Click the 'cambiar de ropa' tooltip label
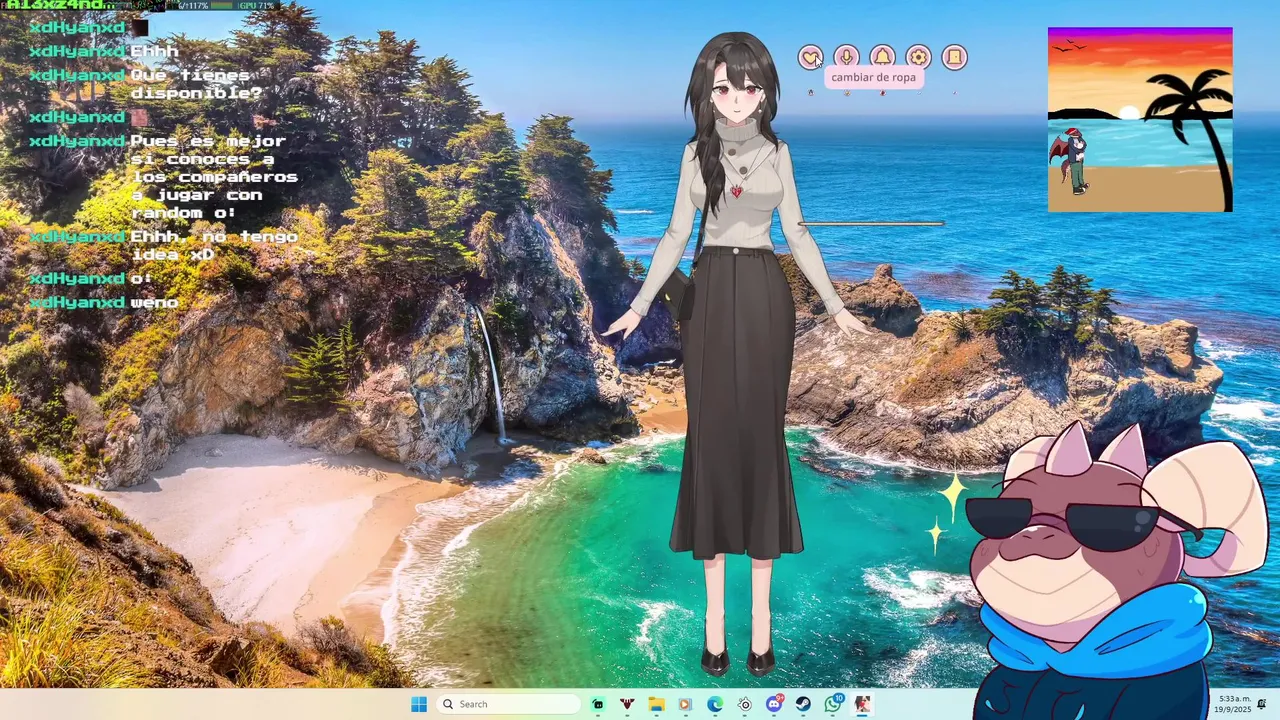Viewport: 1280px width, 720px height. [x=873, y=77]
